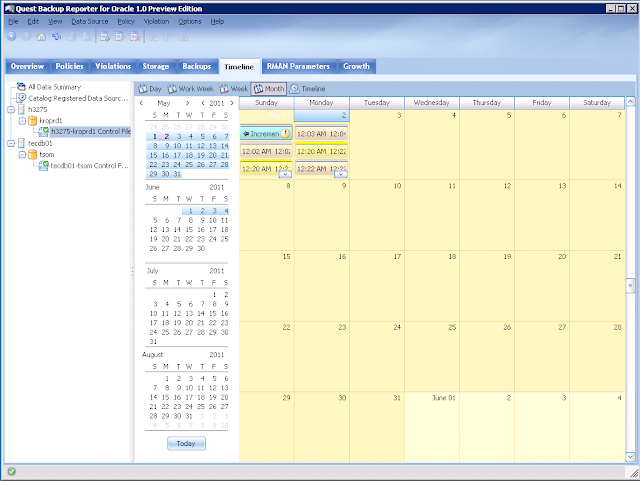The image size is (640, 481).
Task: Open the Policy menu
Action: pos(126,21)
